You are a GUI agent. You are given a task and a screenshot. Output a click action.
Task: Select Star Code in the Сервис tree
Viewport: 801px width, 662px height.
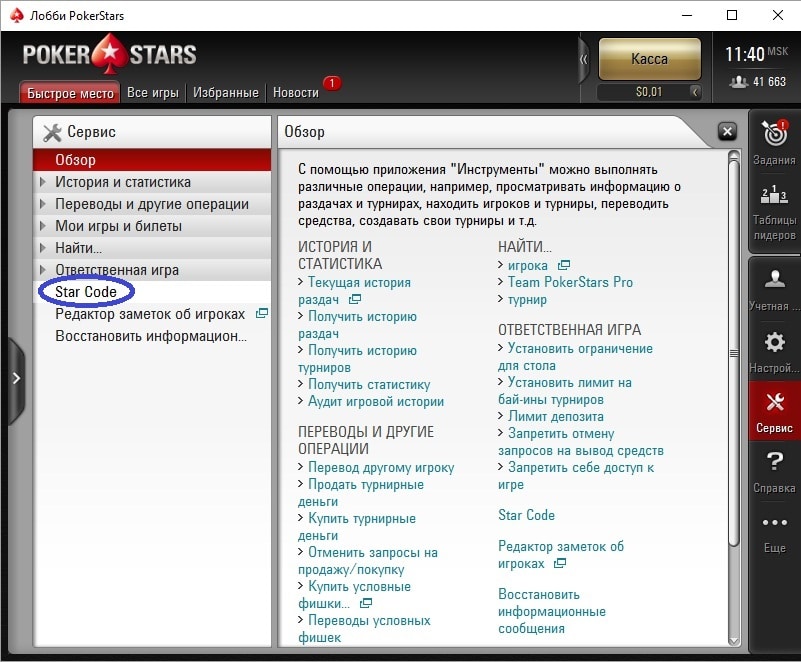152,292
